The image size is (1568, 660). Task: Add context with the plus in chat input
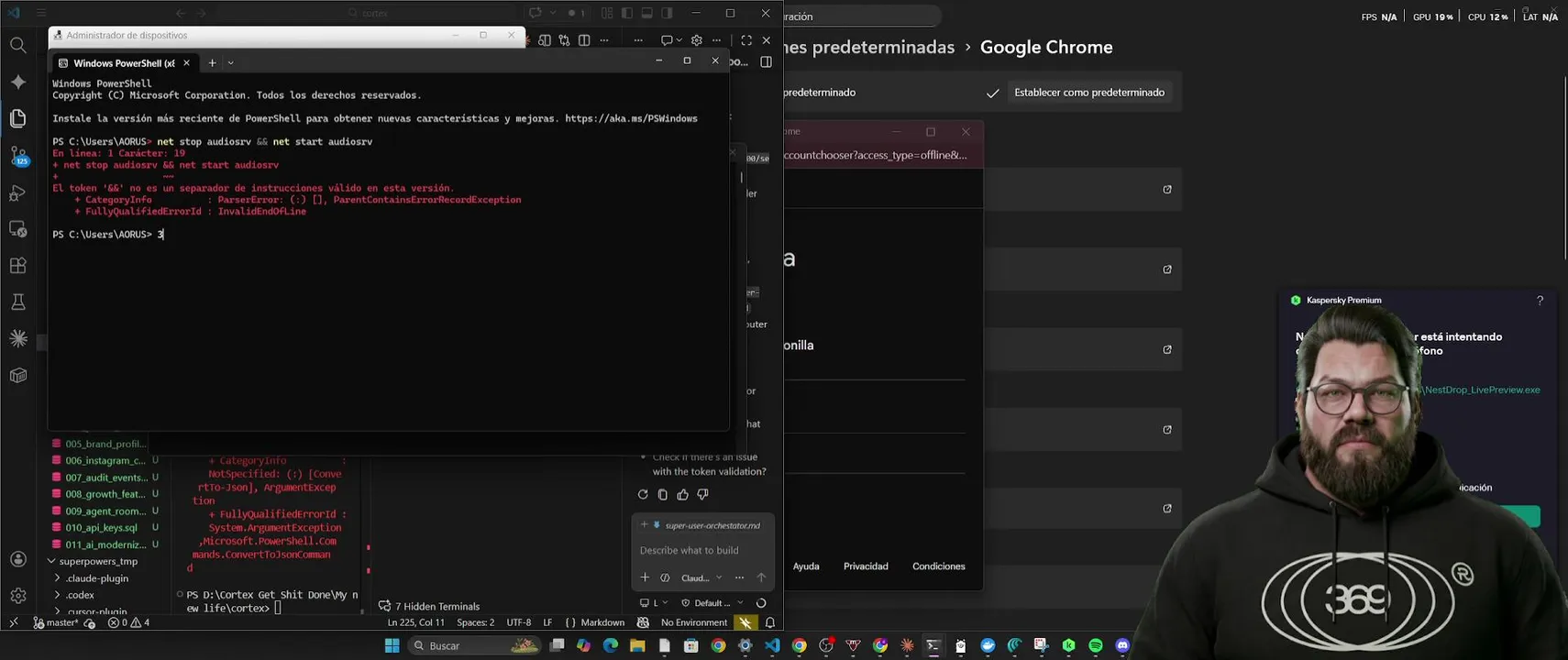pyautogui.click(x=645, y=577)
